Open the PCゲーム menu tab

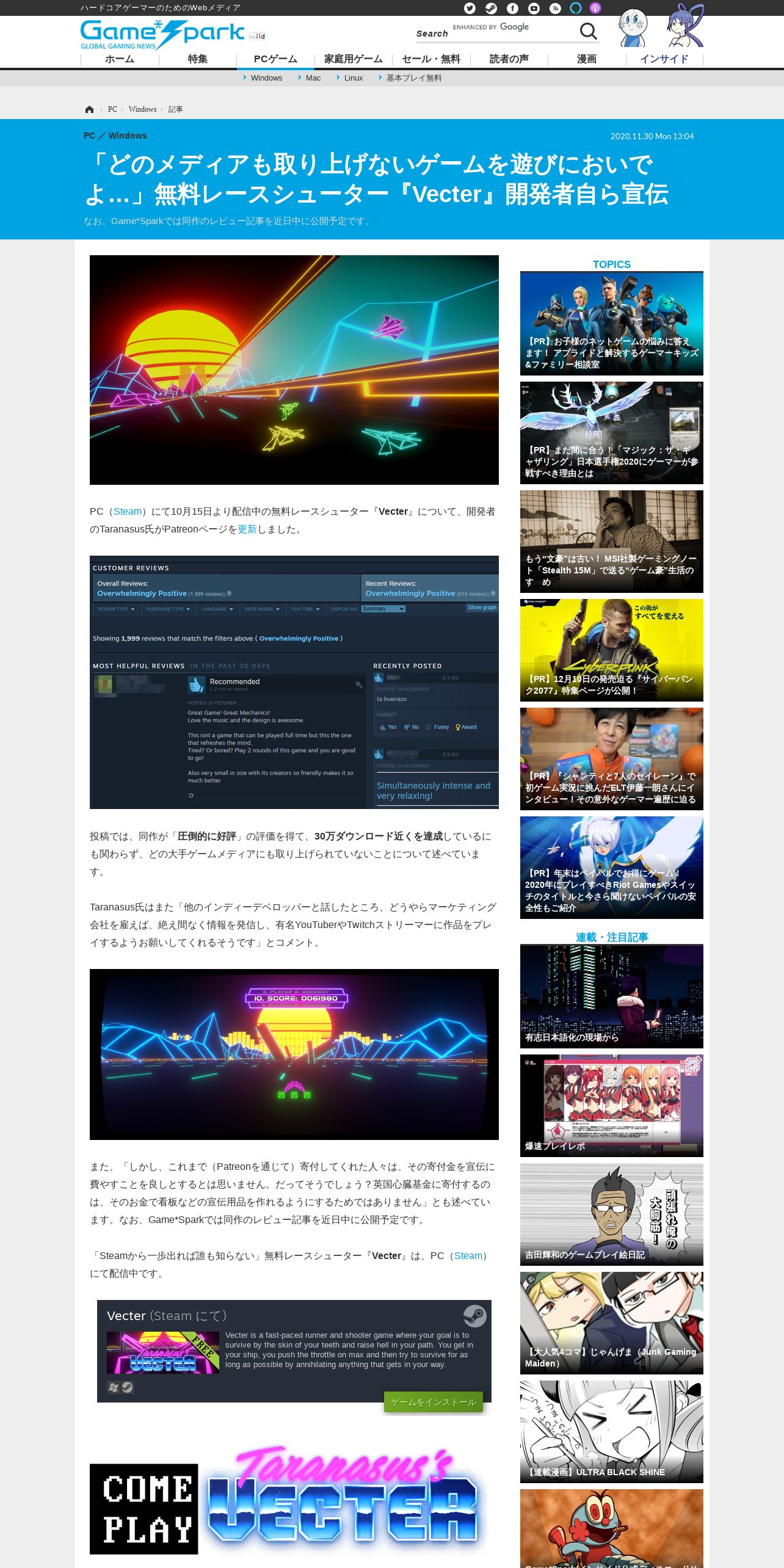[275, 59]
